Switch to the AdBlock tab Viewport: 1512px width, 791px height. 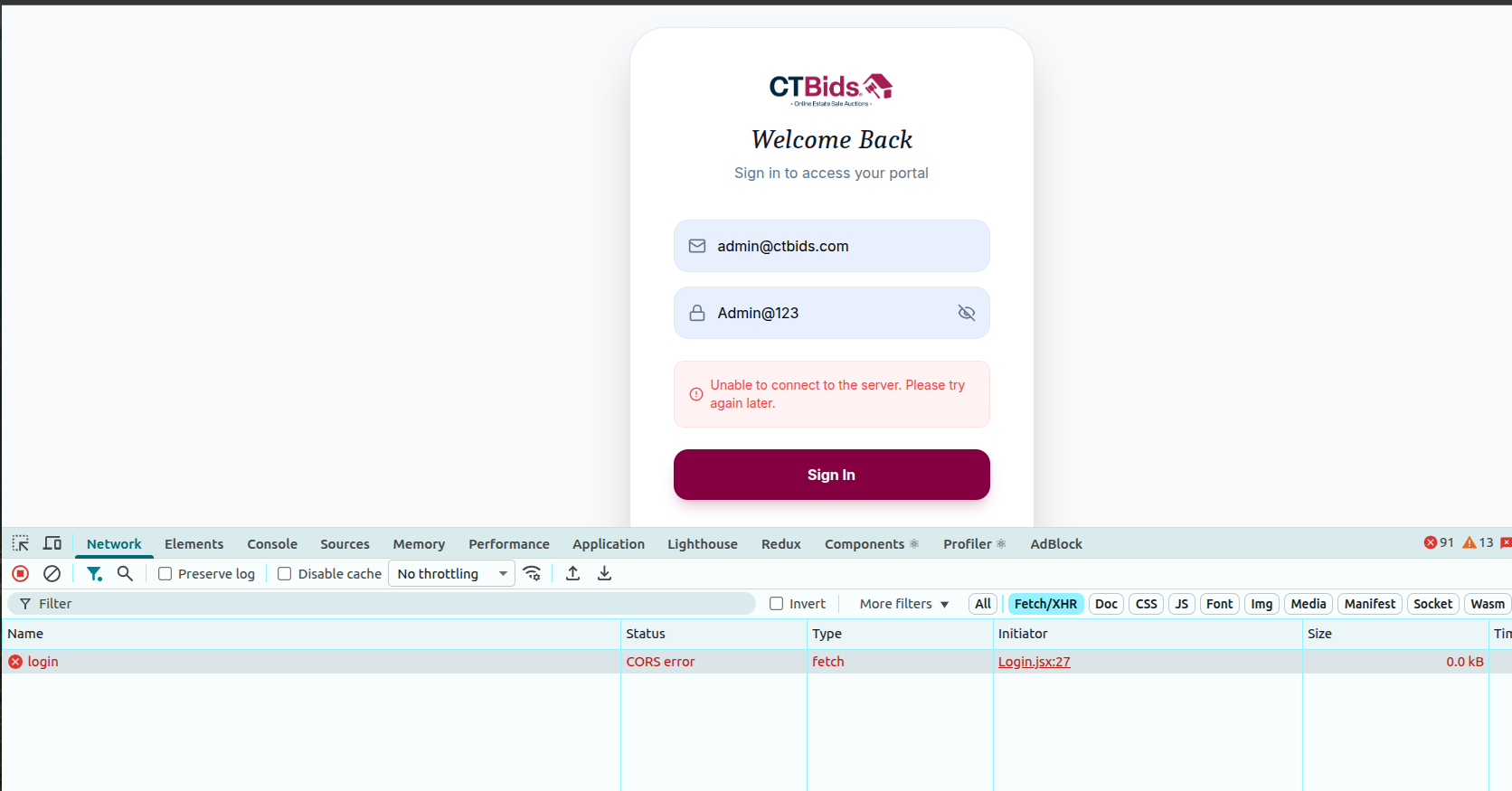pos(1056,544)
